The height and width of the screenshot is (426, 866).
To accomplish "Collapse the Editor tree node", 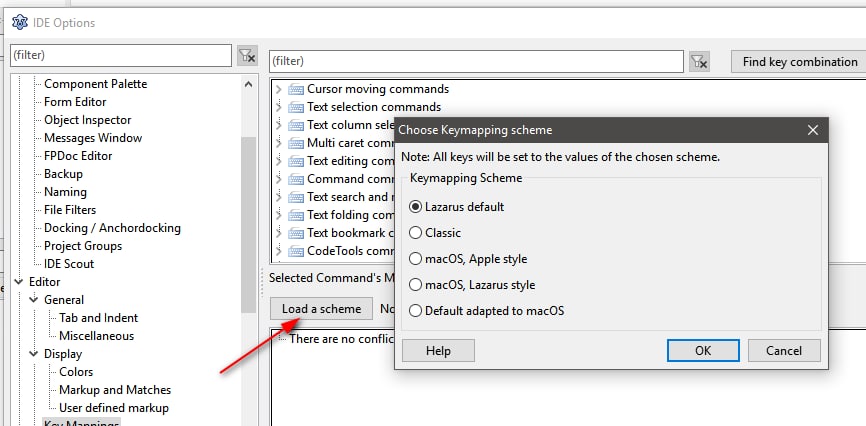I will click(x=19, y=282).
